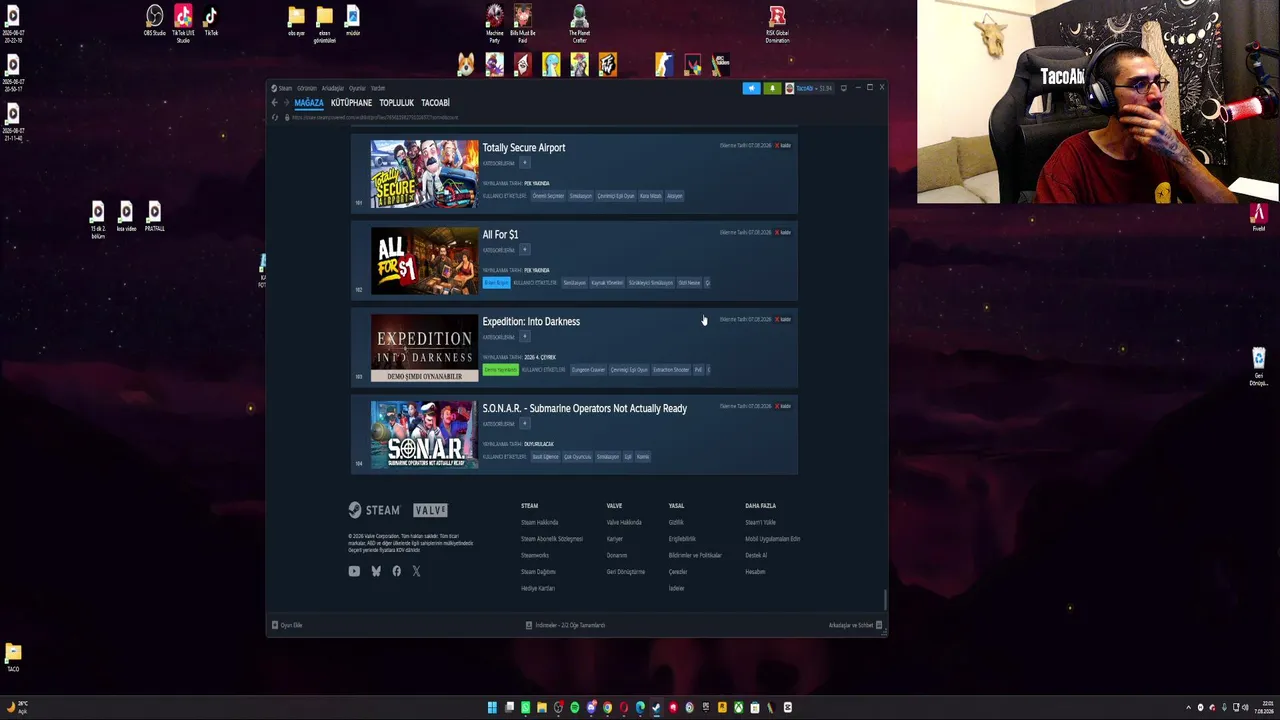Select The Planet Crafter desktop icon
This screenshot has height=720, width=1280.
[x=579, y=23]
